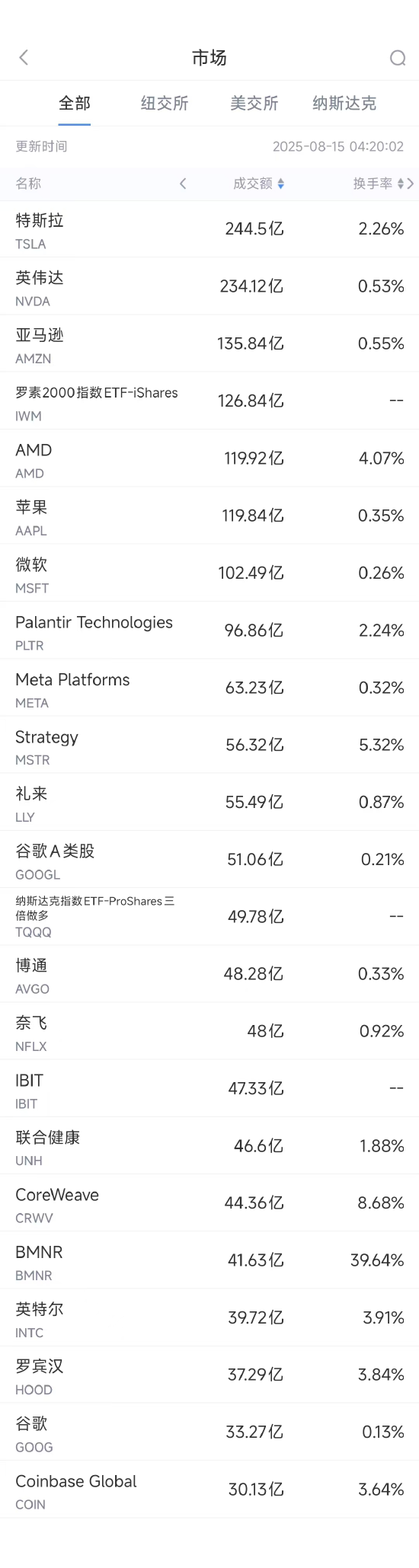Switch to the 纽交所 tab

165,104
